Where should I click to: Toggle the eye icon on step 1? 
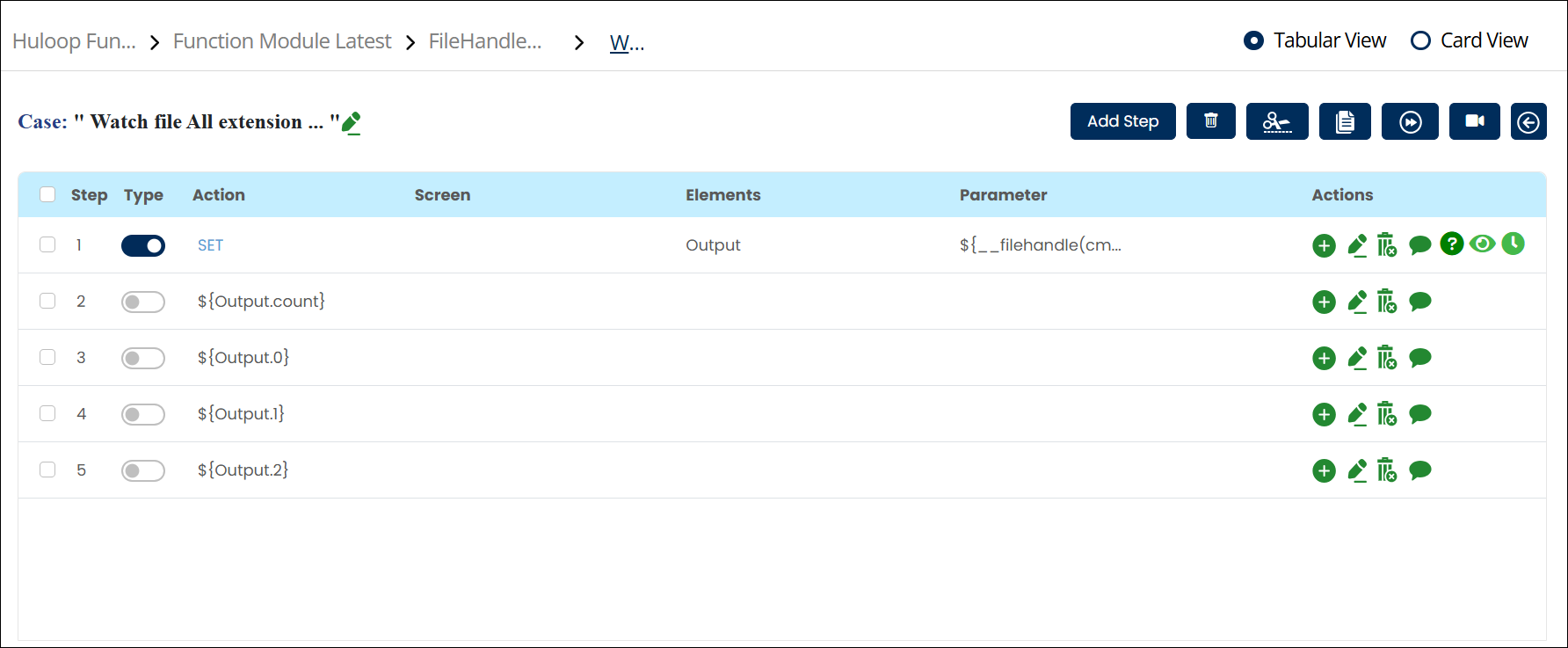[1482, 244]
